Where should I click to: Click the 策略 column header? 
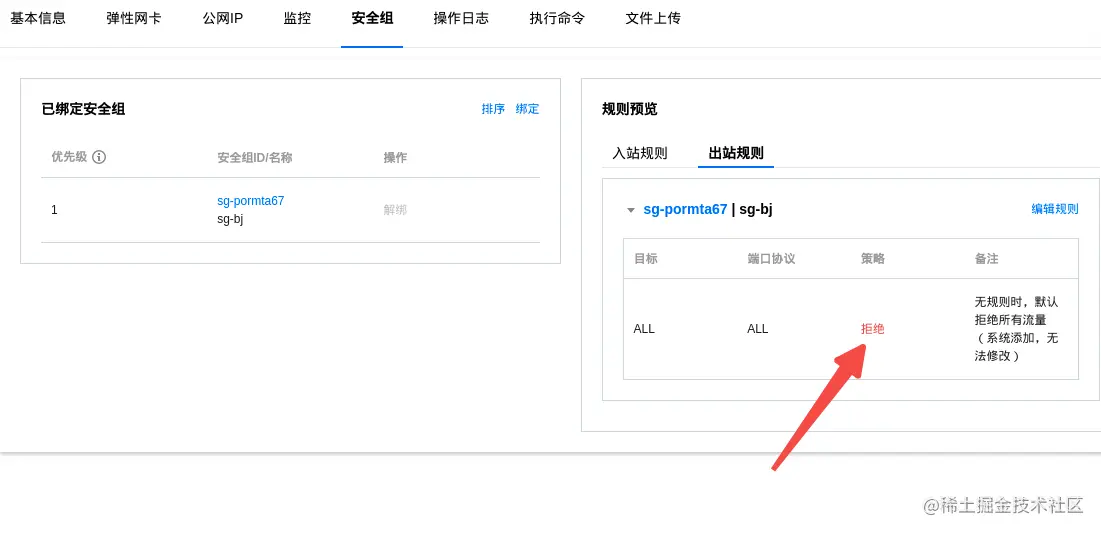tap(873, 258)
